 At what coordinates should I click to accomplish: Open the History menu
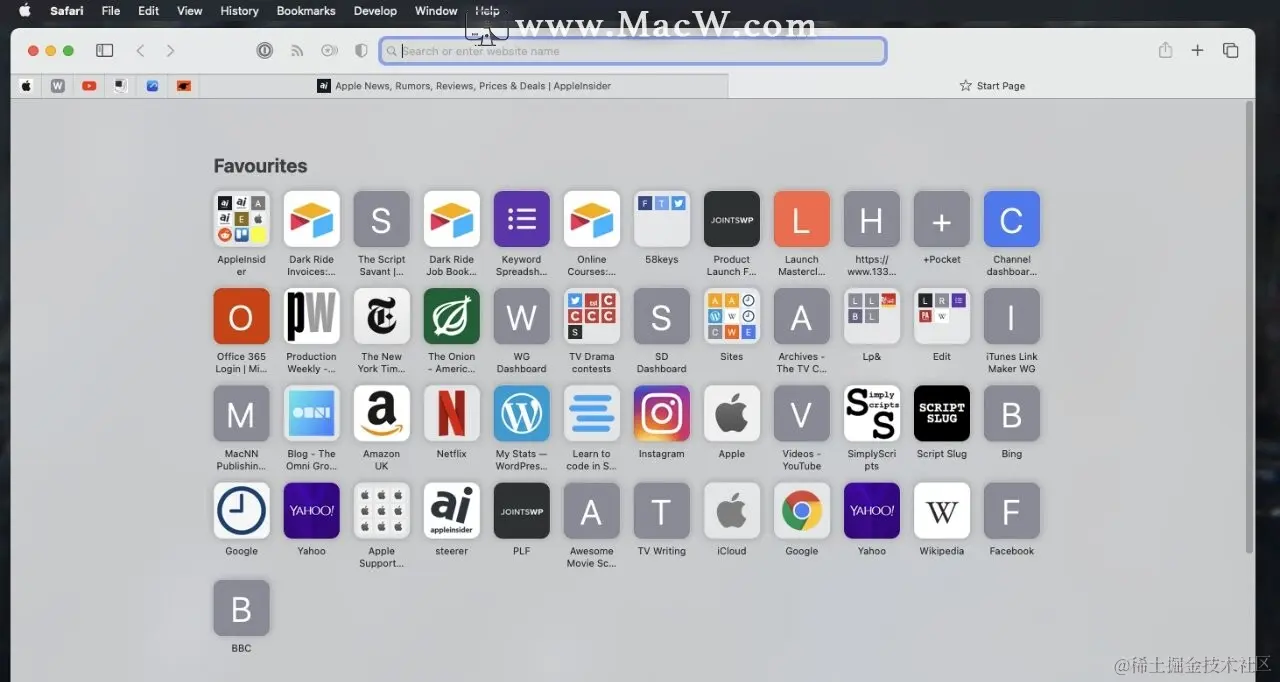239,11
